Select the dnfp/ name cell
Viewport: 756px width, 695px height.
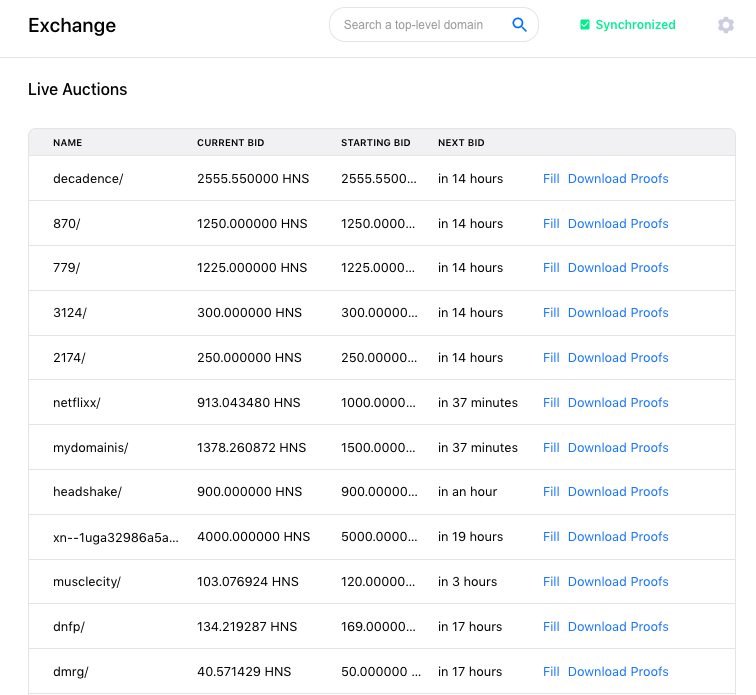(68, 627)
